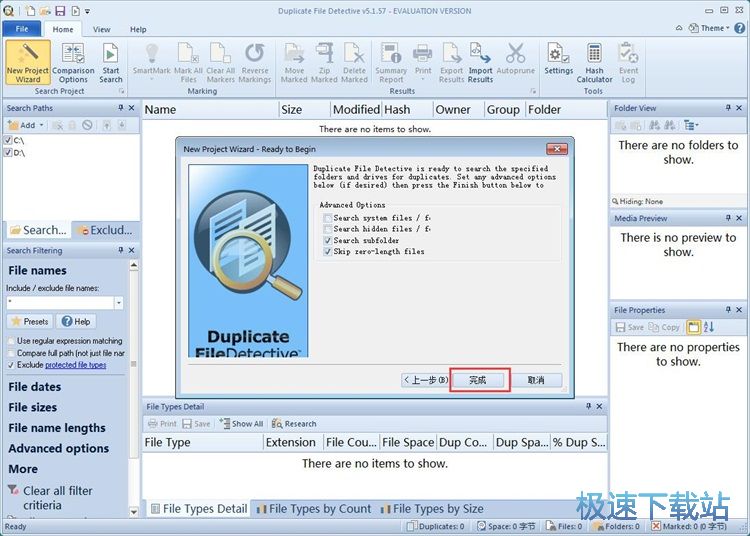Click Move Marked icon
The height and width of the screenshot is (536, 750).
[x=294, y=62]
